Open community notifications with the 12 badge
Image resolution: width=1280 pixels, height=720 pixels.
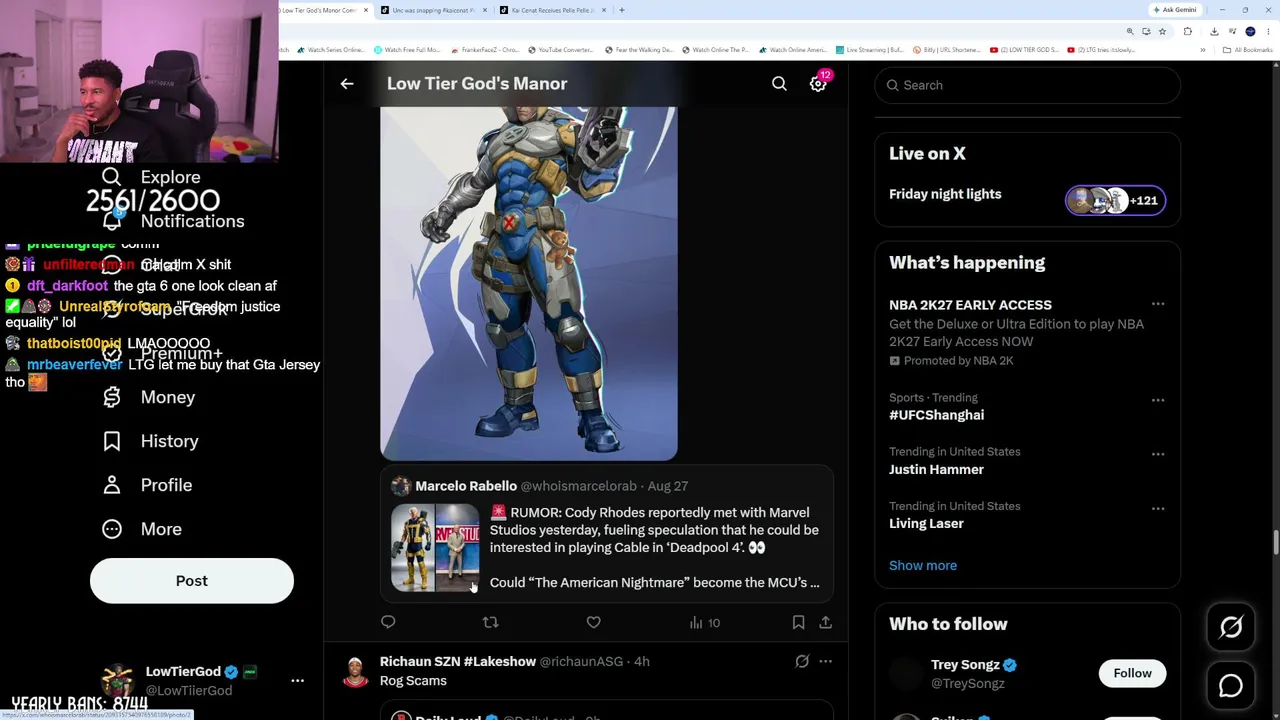click(819, 83)
